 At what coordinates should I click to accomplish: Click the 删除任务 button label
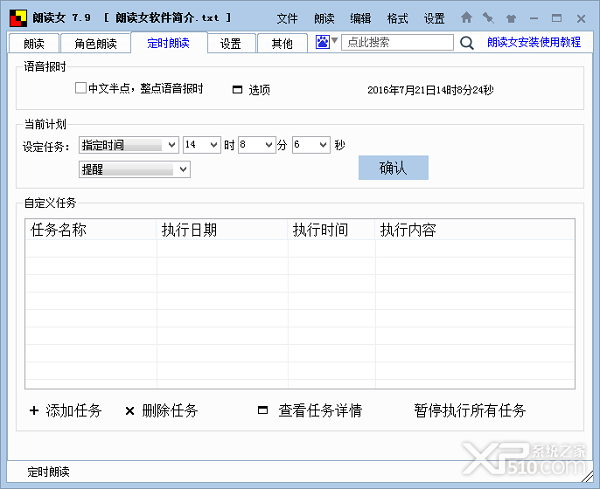[x=170, y=411]
